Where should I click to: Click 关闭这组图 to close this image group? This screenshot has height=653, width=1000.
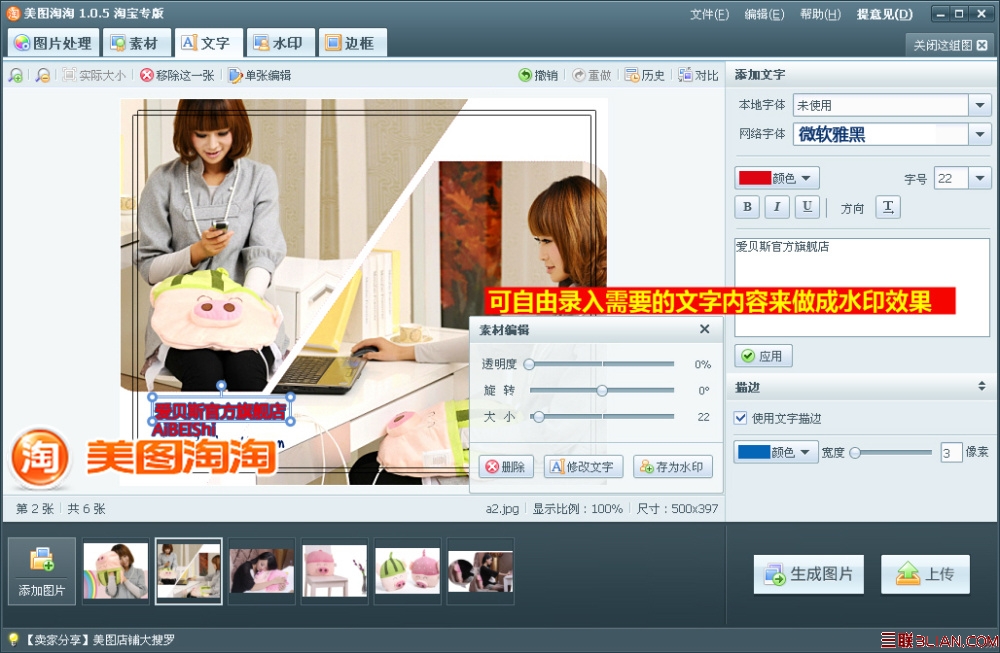pos(950,45)
